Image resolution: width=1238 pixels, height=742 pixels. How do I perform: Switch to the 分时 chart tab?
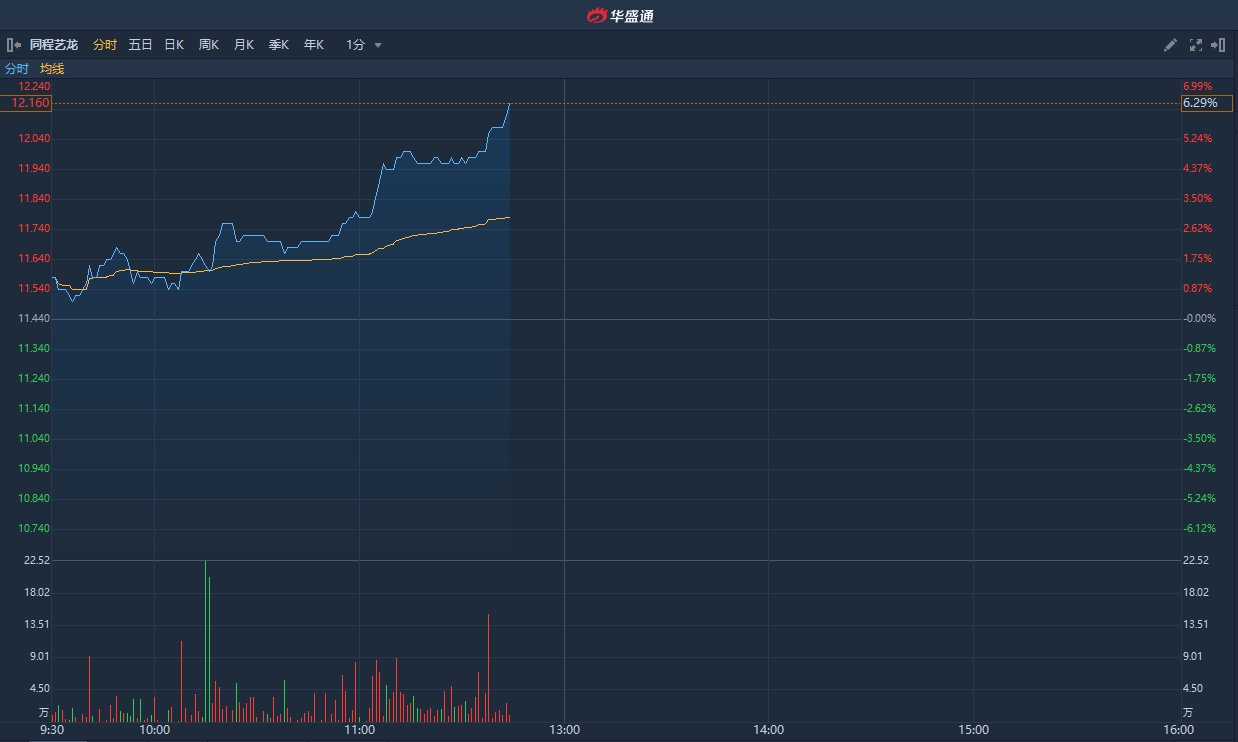(x=104, y=45)
